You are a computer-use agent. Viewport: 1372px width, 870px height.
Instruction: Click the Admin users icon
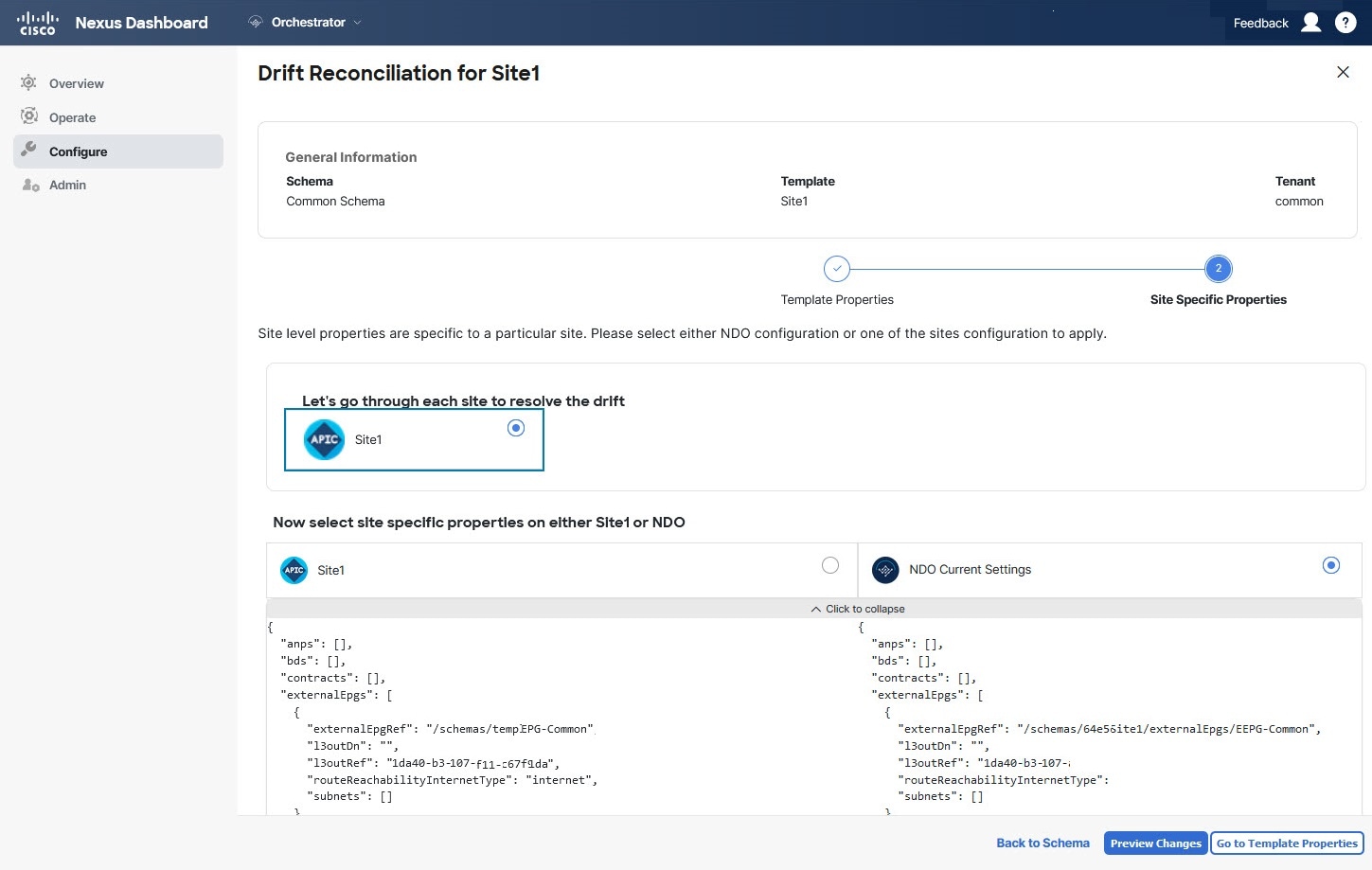point(30,185)
